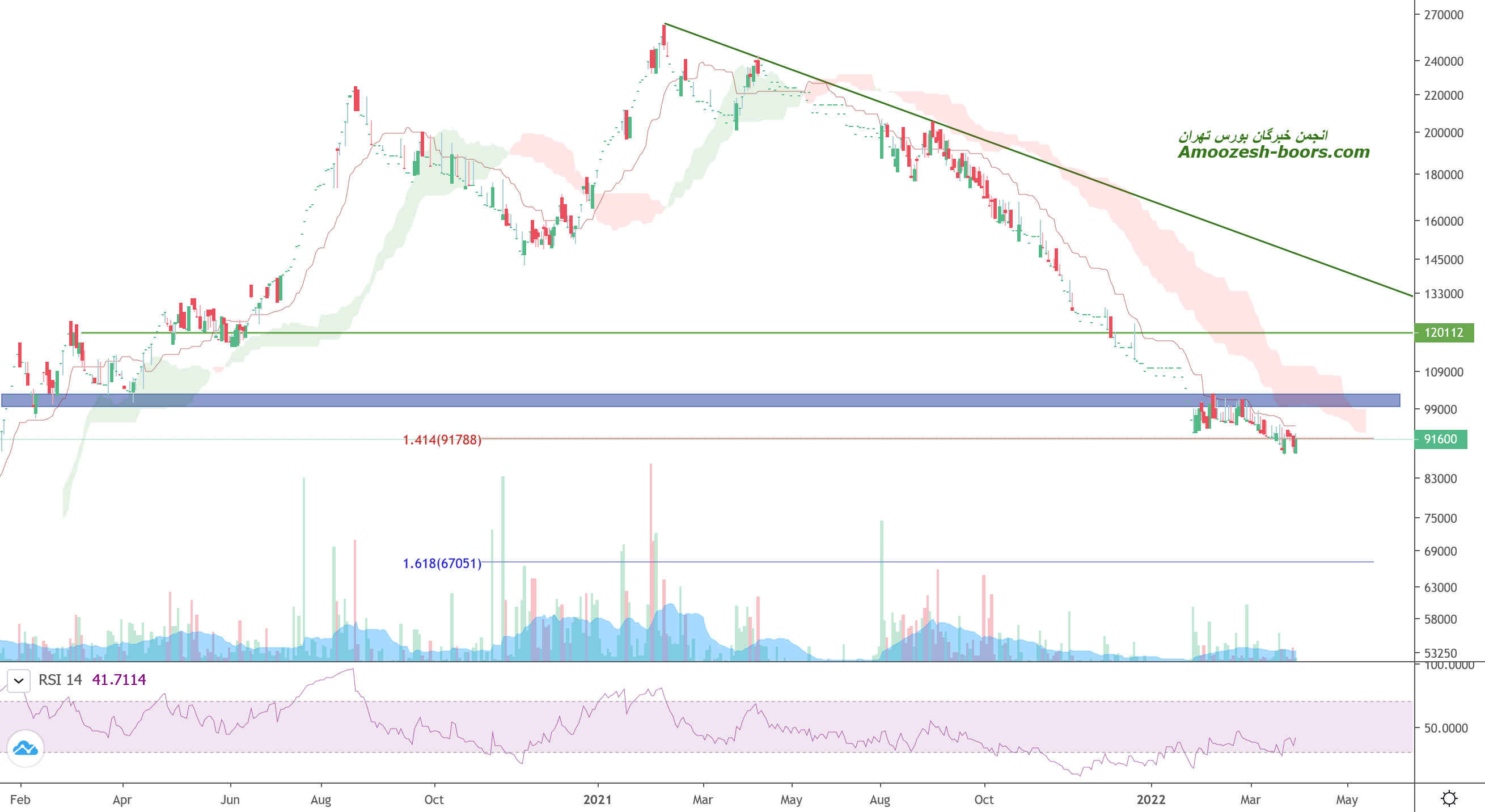Click the 2022 label on time axis

pos(1150,800)
